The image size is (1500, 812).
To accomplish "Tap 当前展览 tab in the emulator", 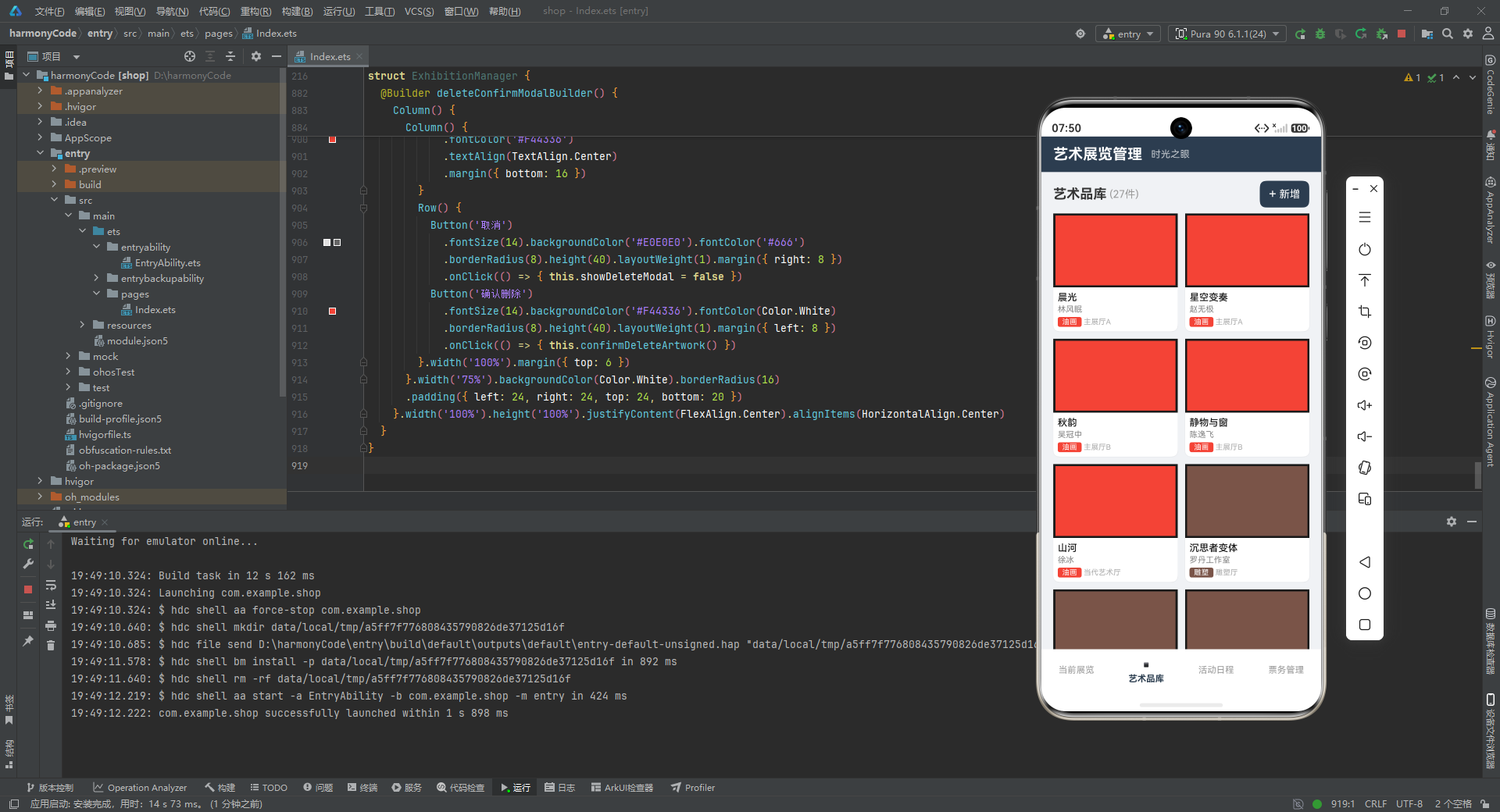I will 1076,670.
